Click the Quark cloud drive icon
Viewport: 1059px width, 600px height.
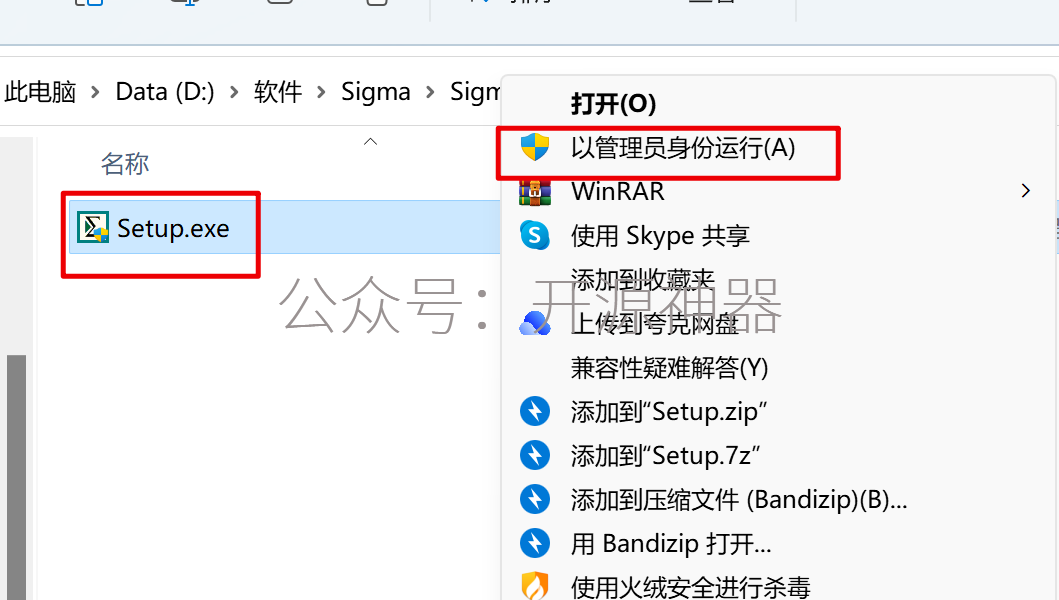point(535,324)
